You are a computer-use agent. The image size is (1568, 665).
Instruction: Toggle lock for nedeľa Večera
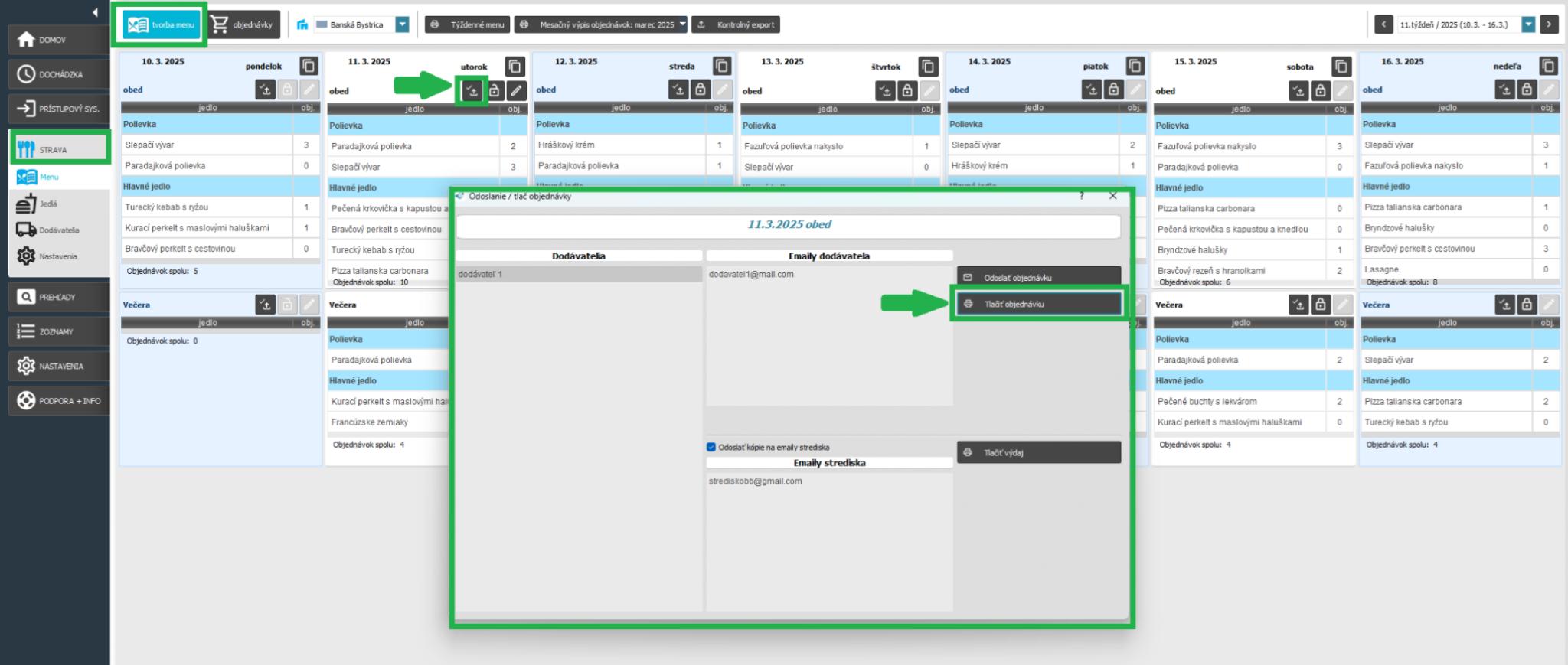1527,305
